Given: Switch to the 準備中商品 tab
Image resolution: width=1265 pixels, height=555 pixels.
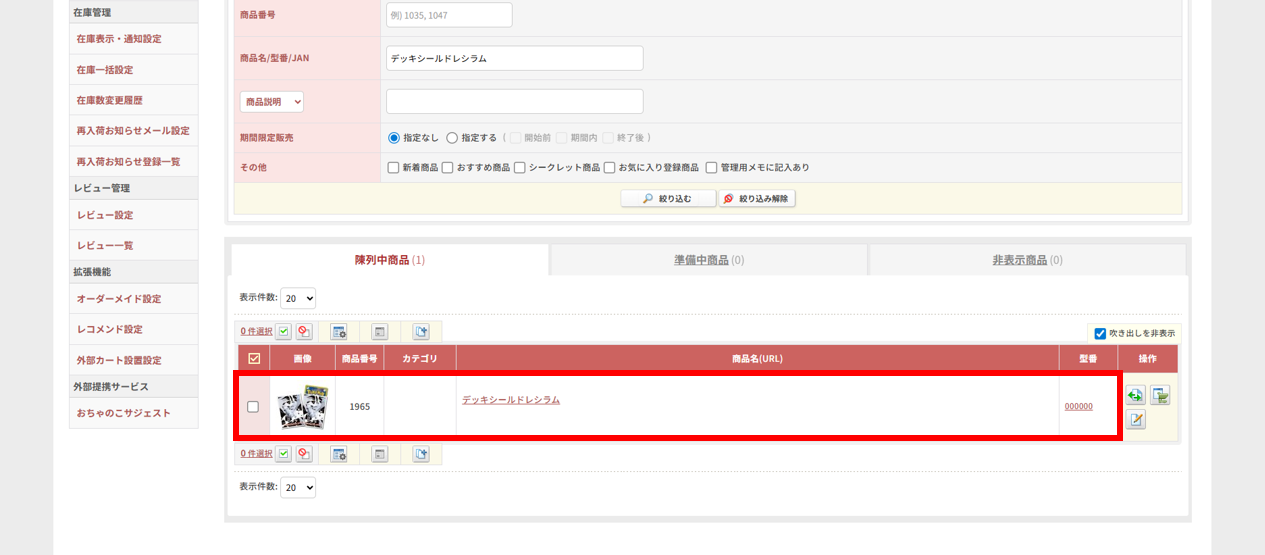Looking at the screenshot, I should point(709,260).
